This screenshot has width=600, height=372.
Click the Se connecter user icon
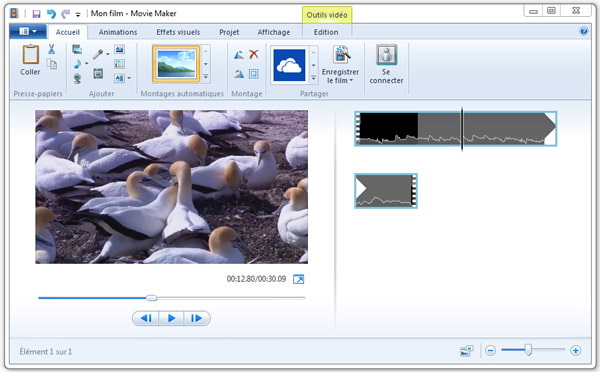pos(386,55)
